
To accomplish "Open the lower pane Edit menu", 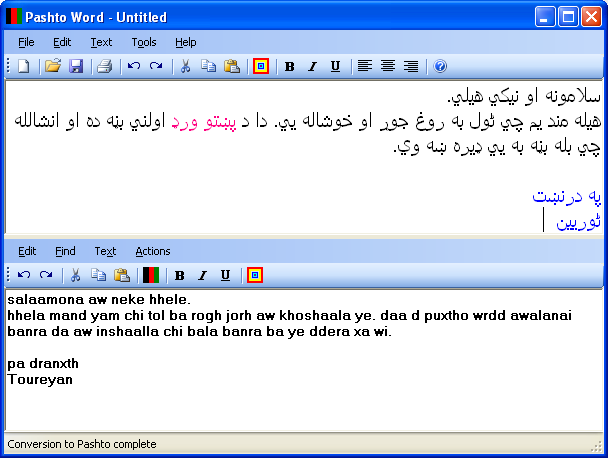I will (27, 251).
